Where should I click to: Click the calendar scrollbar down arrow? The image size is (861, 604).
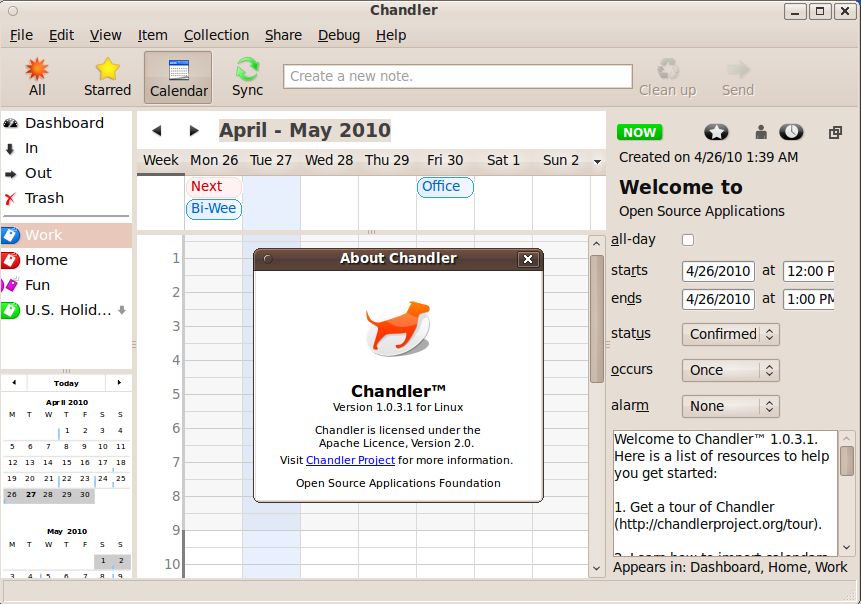click(597, 569)
